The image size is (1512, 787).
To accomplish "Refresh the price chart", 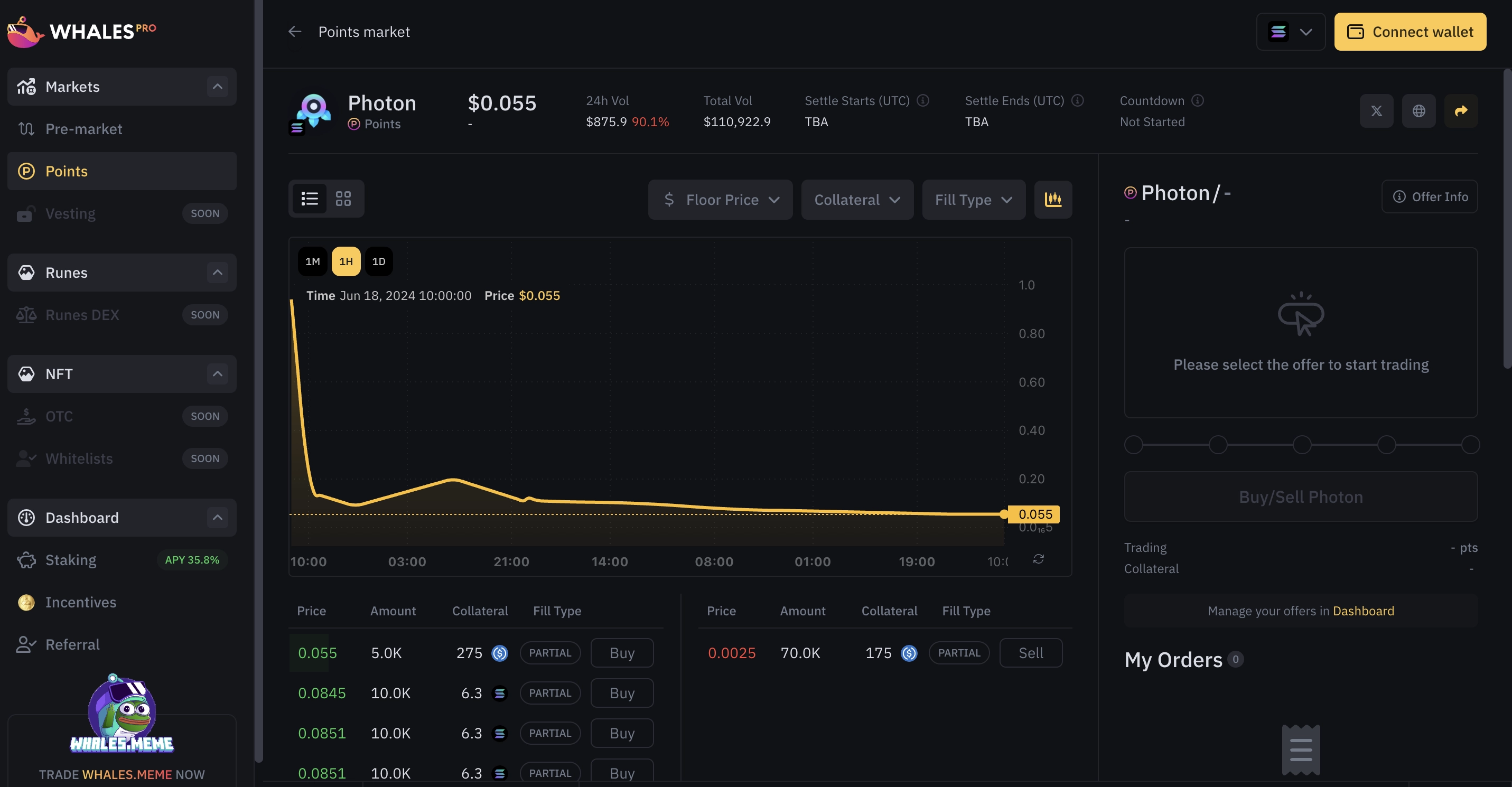I will (1038, 559).
